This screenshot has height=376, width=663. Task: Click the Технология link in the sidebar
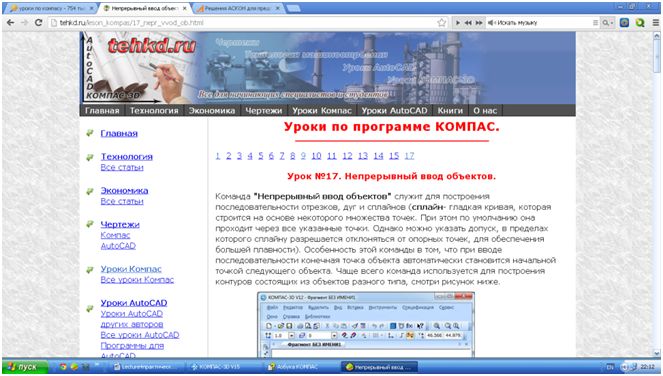tap(126, 156)
